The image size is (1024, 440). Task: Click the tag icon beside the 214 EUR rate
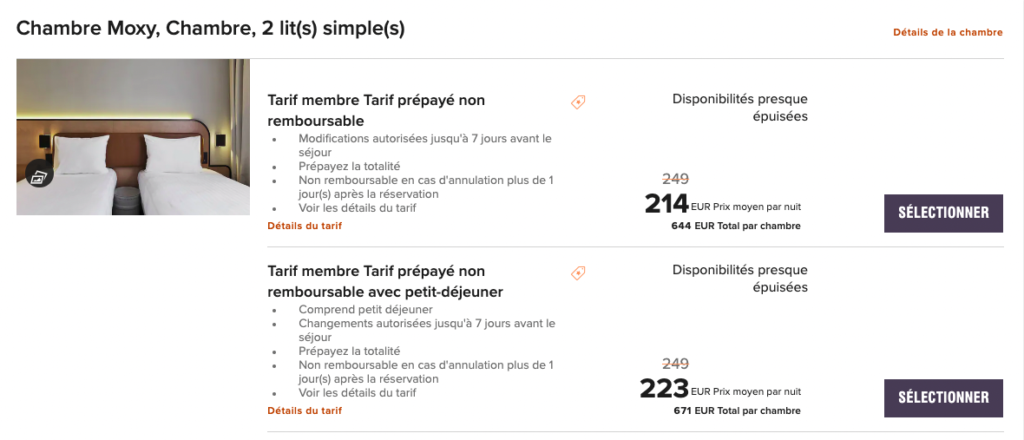(578, 102)
